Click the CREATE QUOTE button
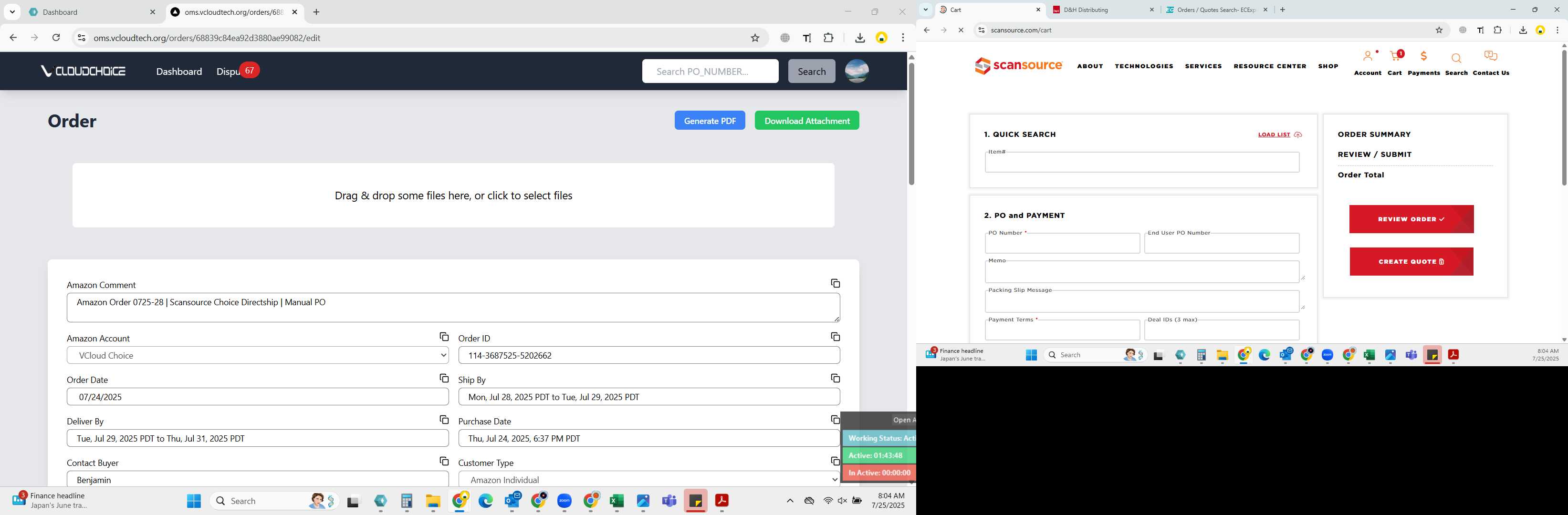The width and height of the screenshot is (1568, 515). coord(1411,261)
